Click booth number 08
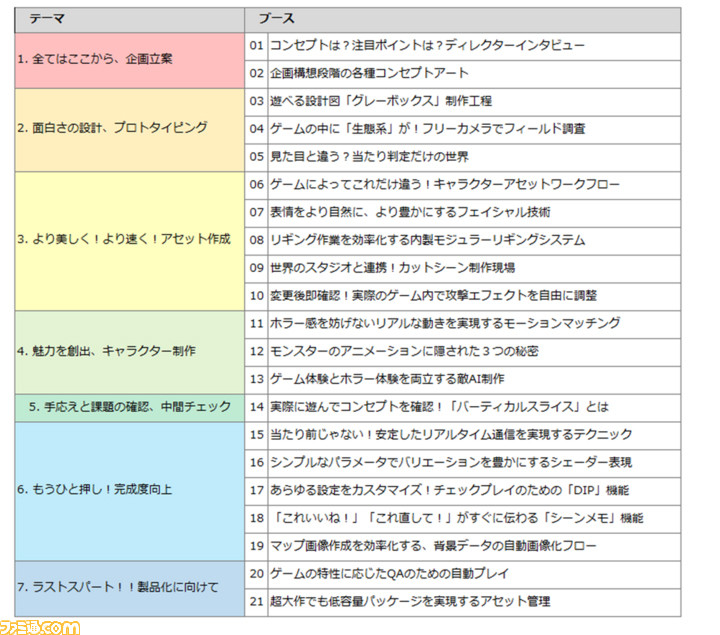The height and width of the screenshot is (635, 720). tap(257, 240)
